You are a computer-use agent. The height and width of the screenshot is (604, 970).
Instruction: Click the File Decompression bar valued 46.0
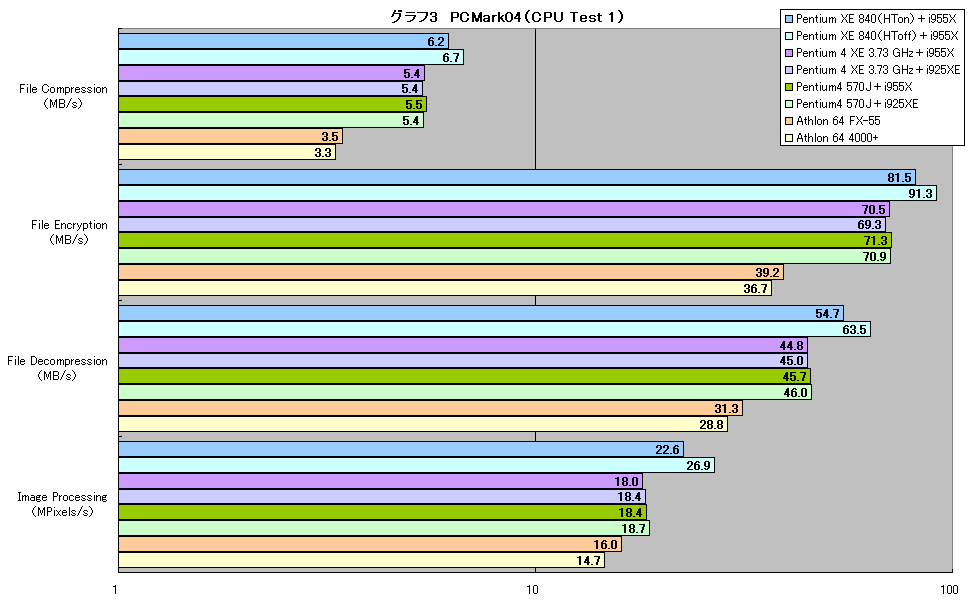click(x=465, y=392)
